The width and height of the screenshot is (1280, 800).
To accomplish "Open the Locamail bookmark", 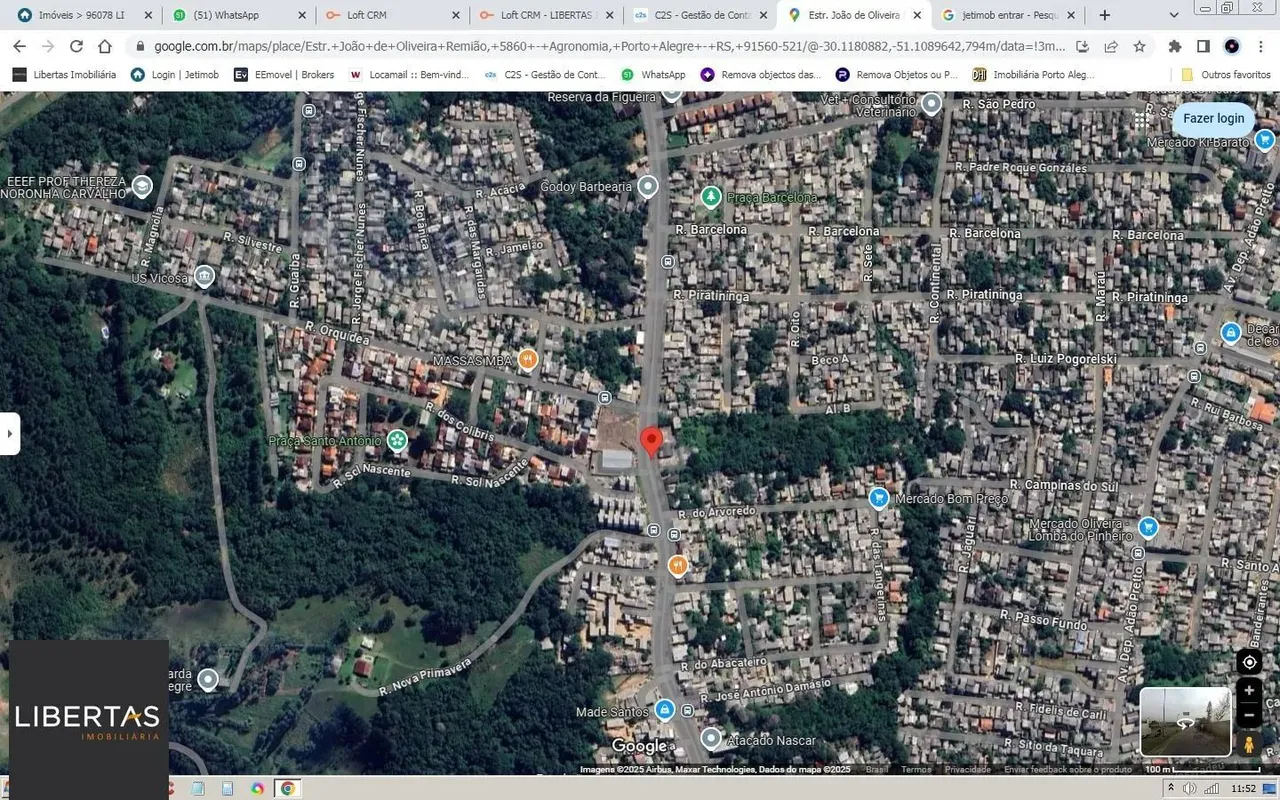I will point(409,75).
